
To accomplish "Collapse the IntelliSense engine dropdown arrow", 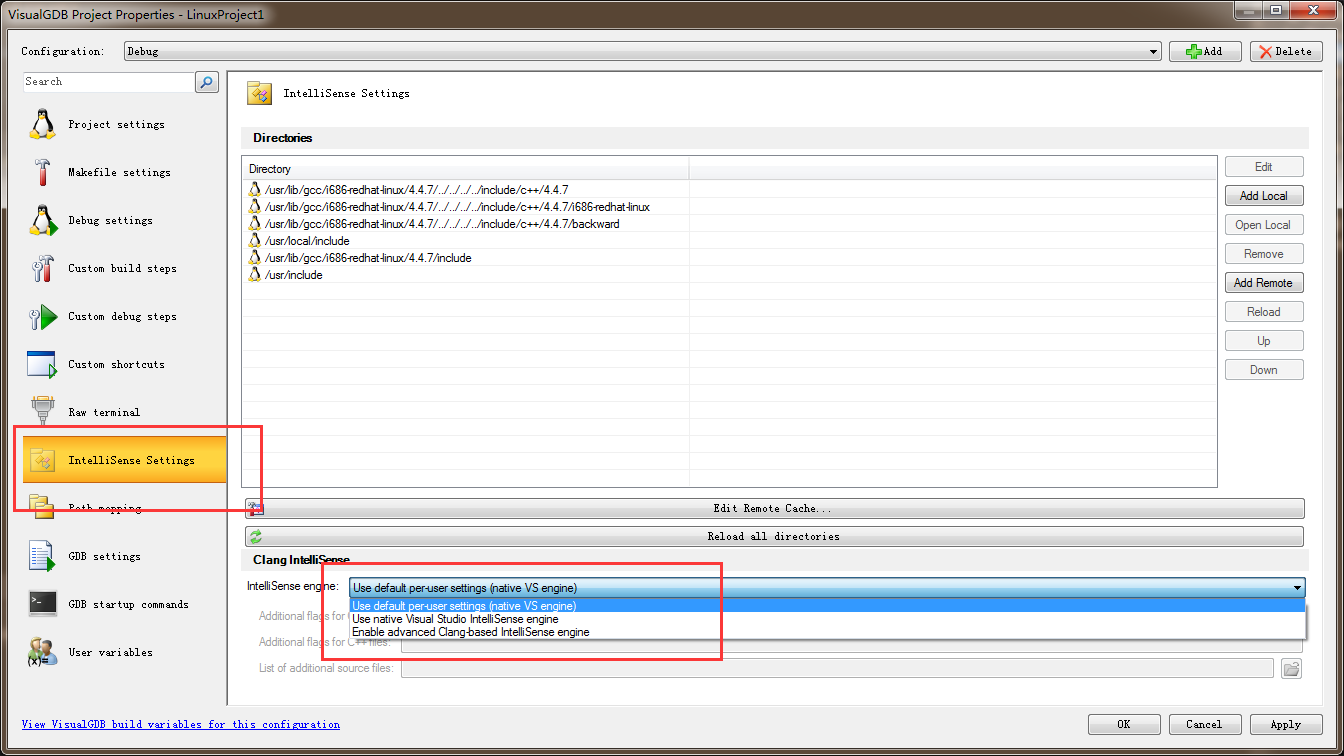I will (x=1298, y=588).
